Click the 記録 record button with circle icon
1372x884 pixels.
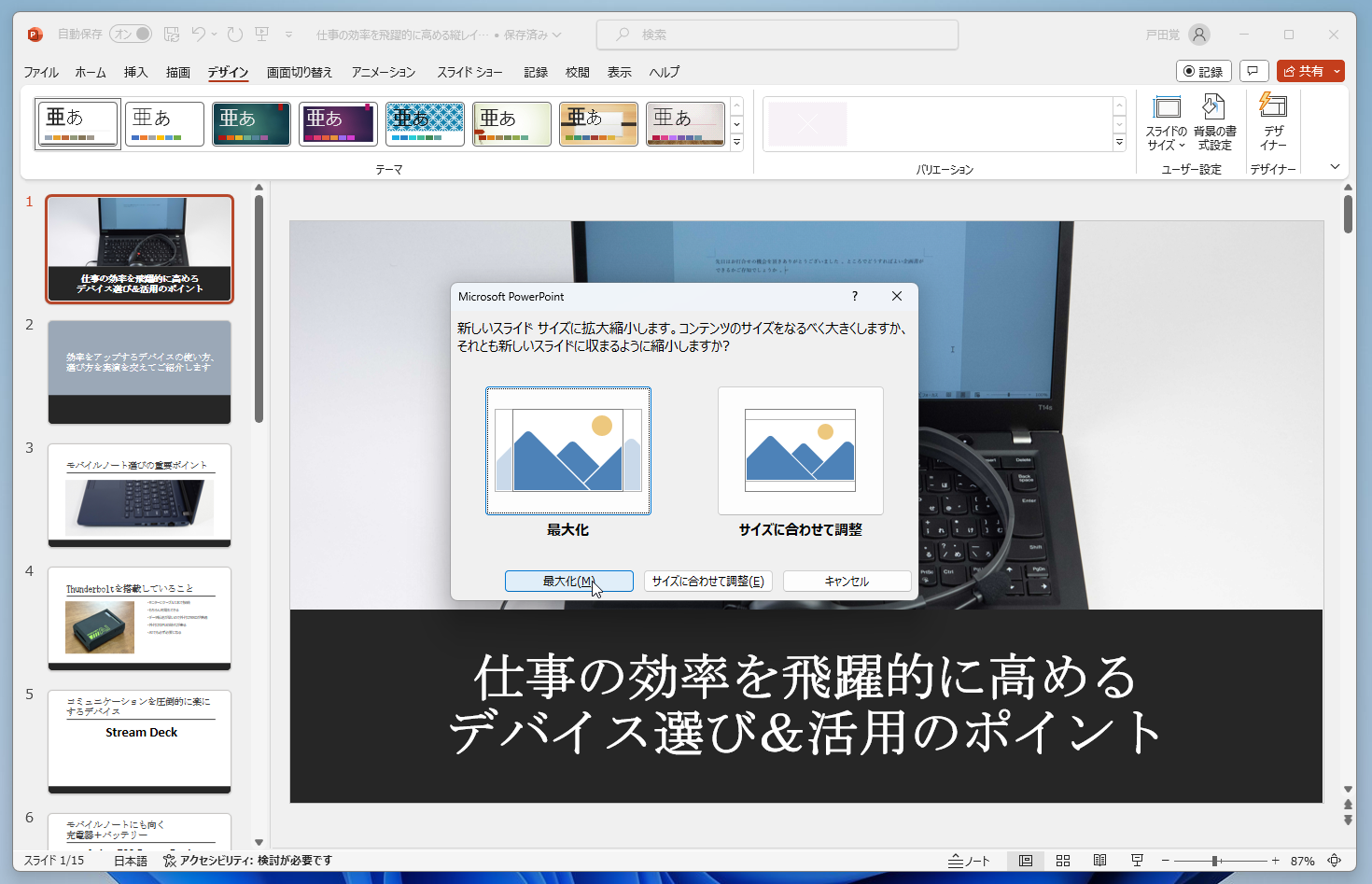click(x=1204, y=71)
